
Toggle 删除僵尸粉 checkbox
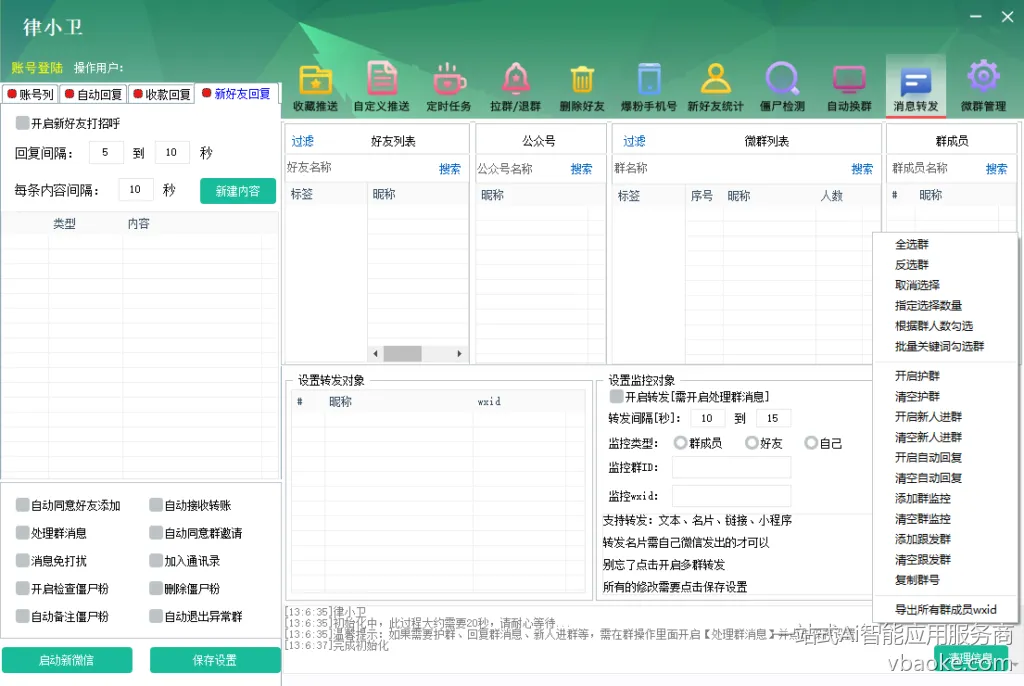click(x=156, y=588)
